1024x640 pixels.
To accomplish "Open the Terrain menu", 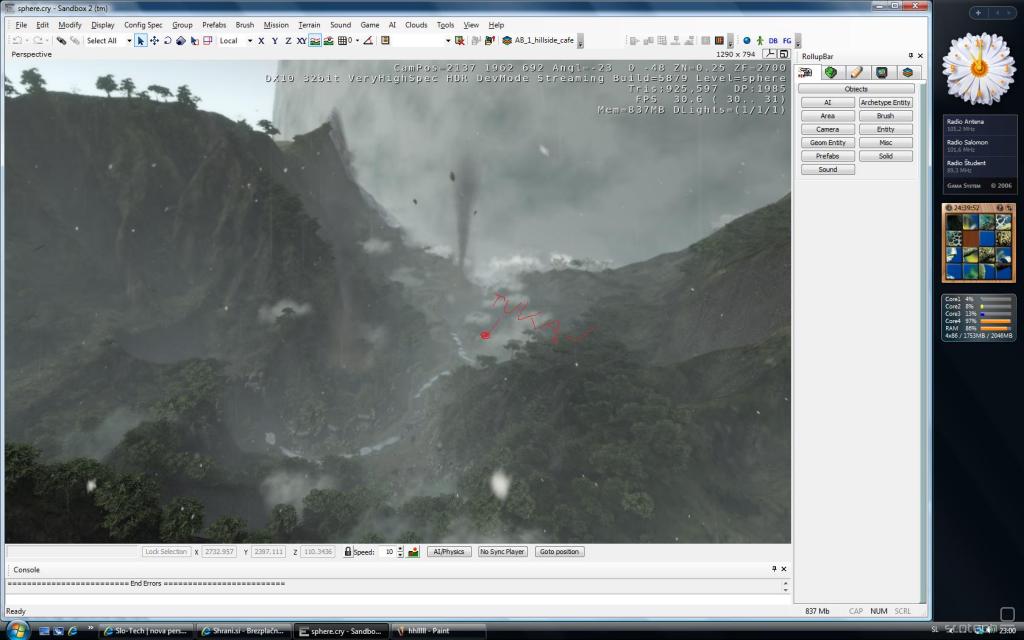I will coord(309,25).
